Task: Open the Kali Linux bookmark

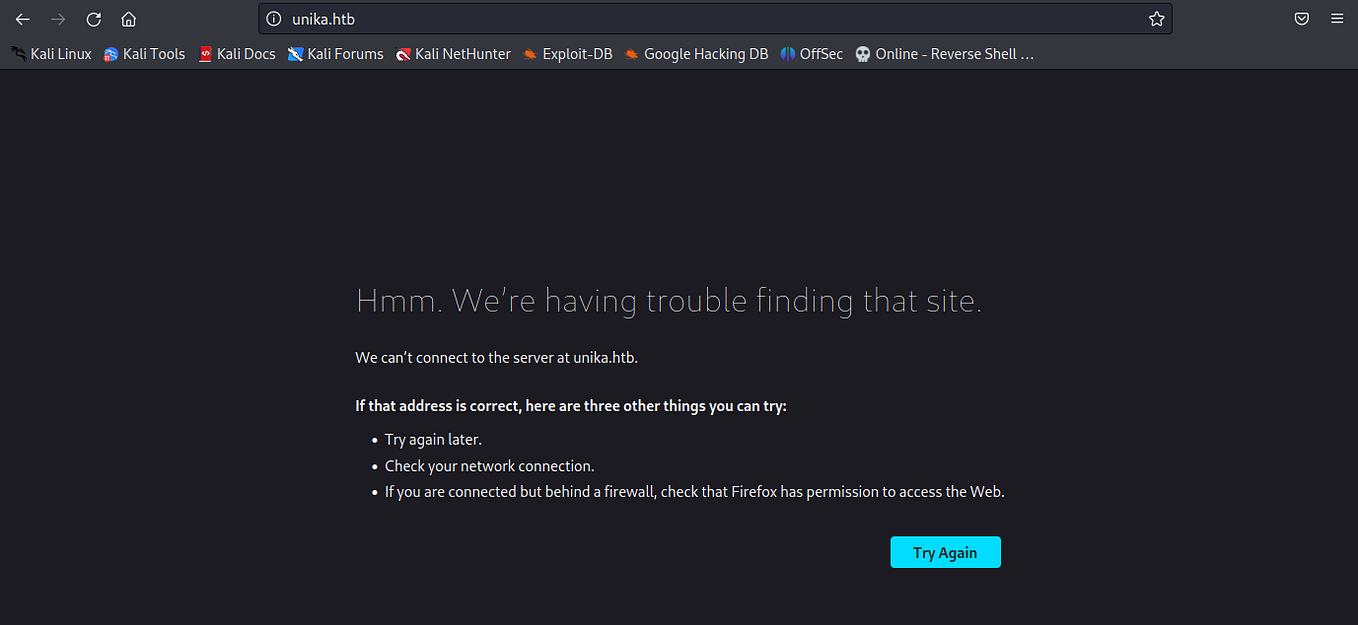Action: click(51, 54)
